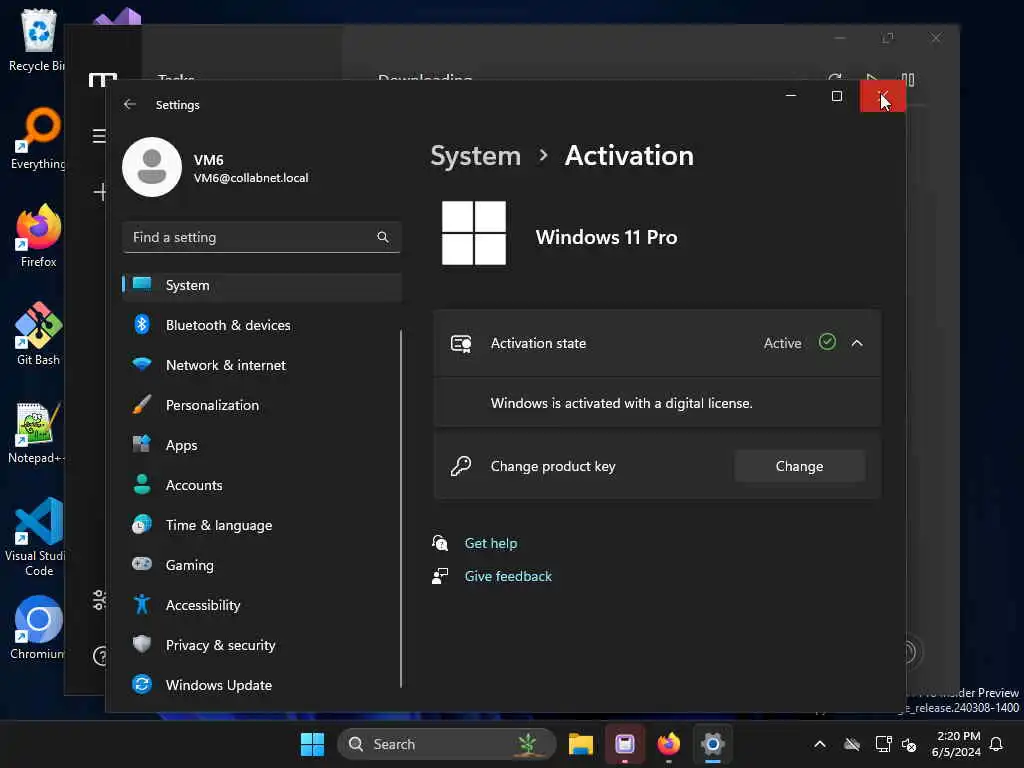
Task: Click the muted volume tray icon
Action: (909, 744)
